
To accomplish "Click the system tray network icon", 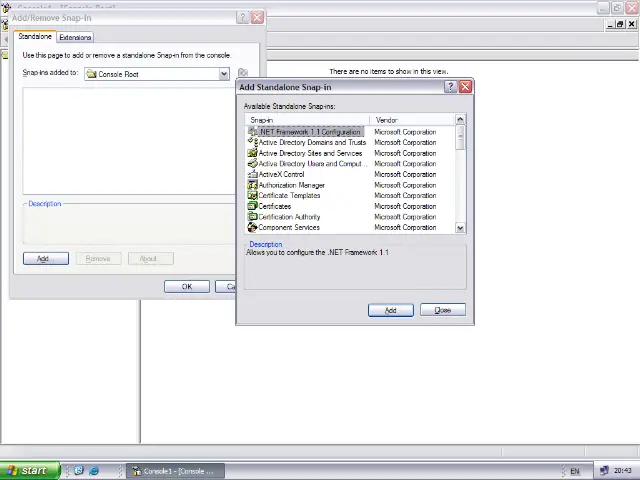I will tap(604, 471).
